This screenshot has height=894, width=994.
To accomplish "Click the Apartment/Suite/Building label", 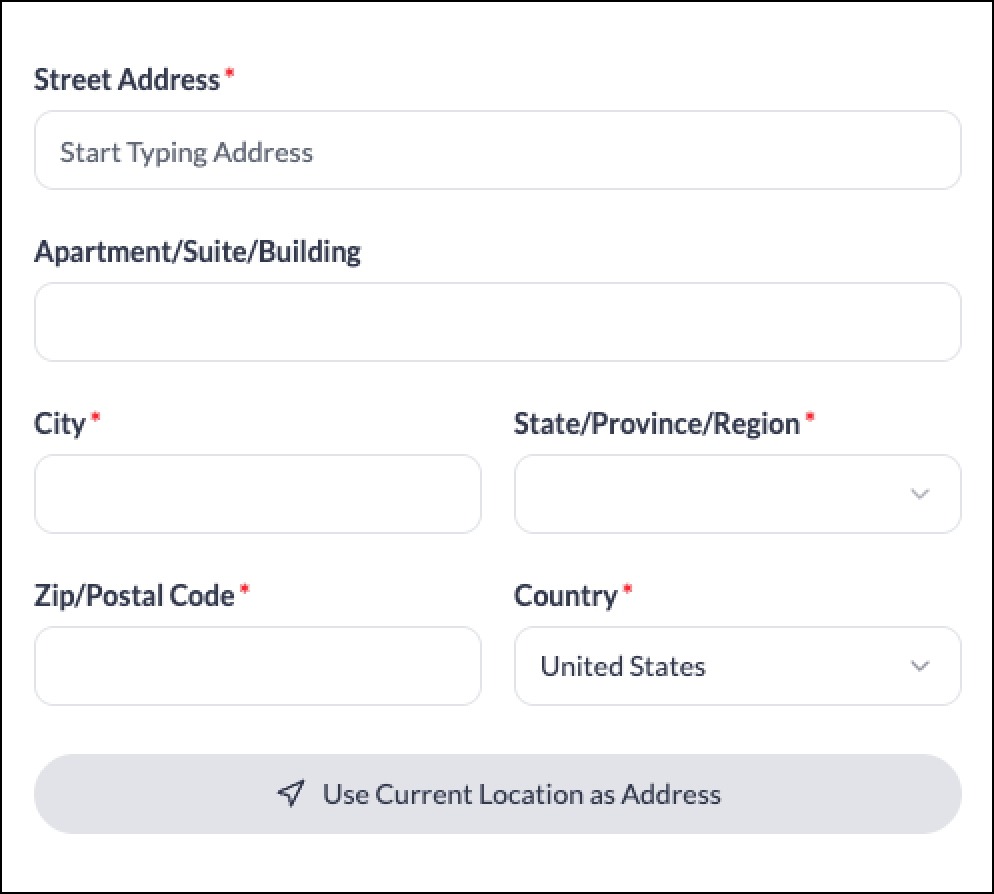I will pos(197,252).
